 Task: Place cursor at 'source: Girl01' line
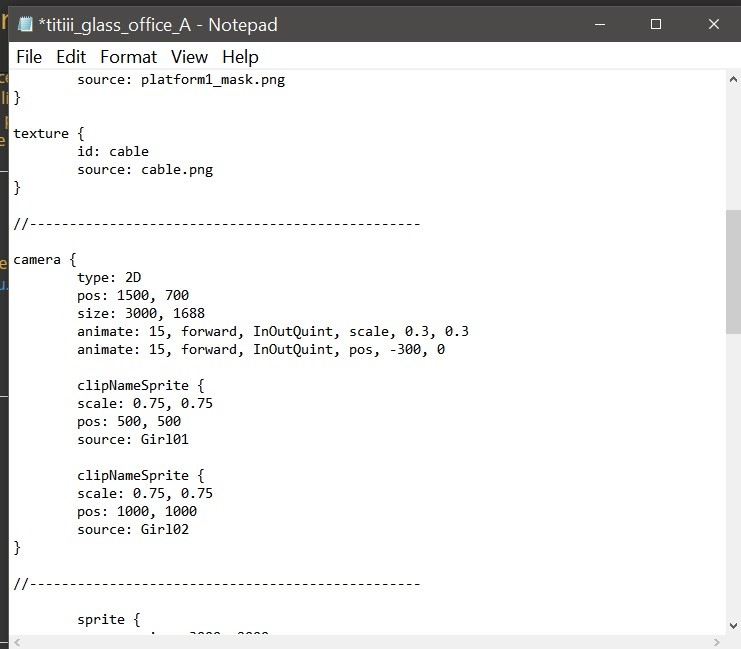click(x=133, y=439)
